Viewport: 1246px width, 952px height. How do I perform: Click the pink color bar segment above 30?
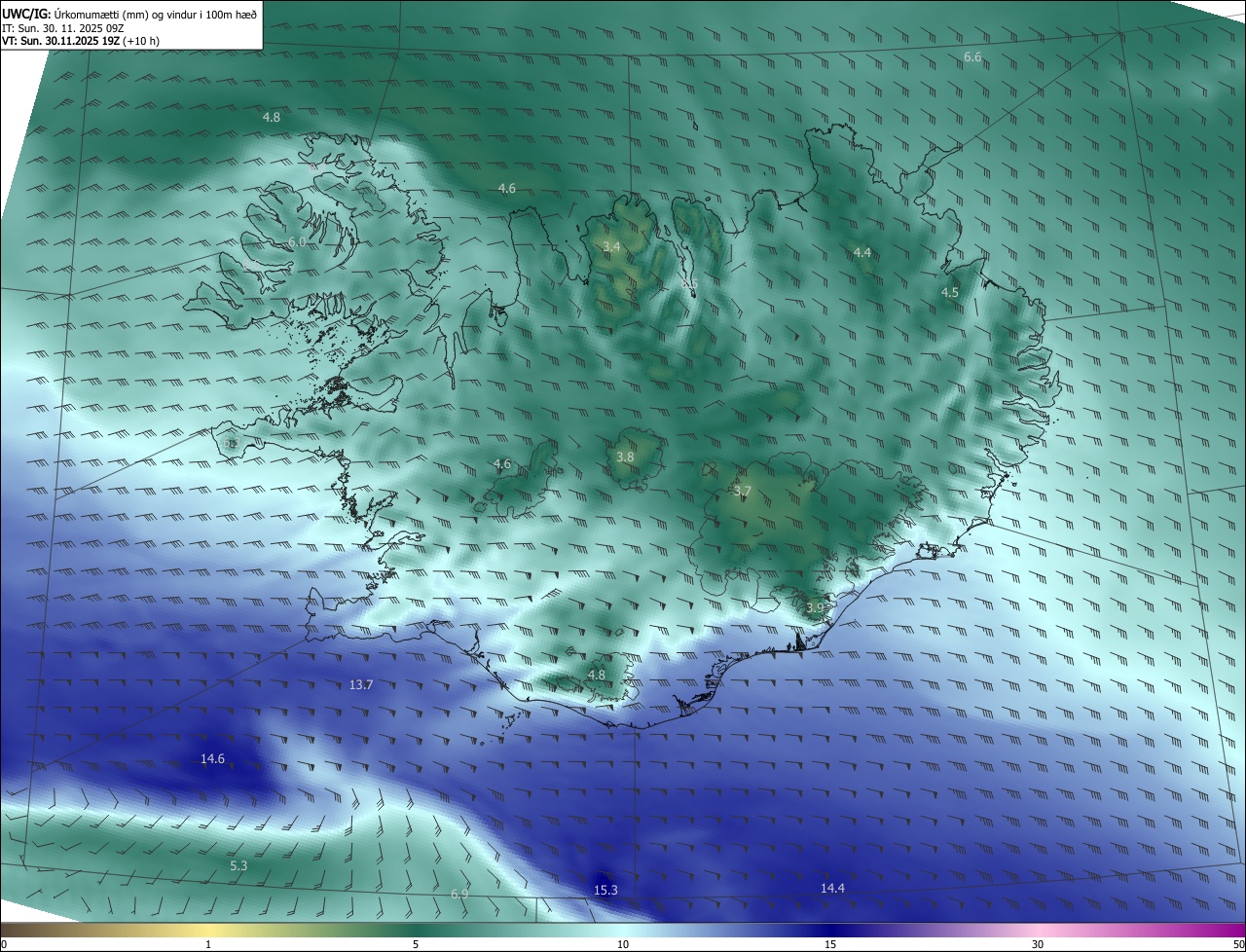tap(1038, 930)
